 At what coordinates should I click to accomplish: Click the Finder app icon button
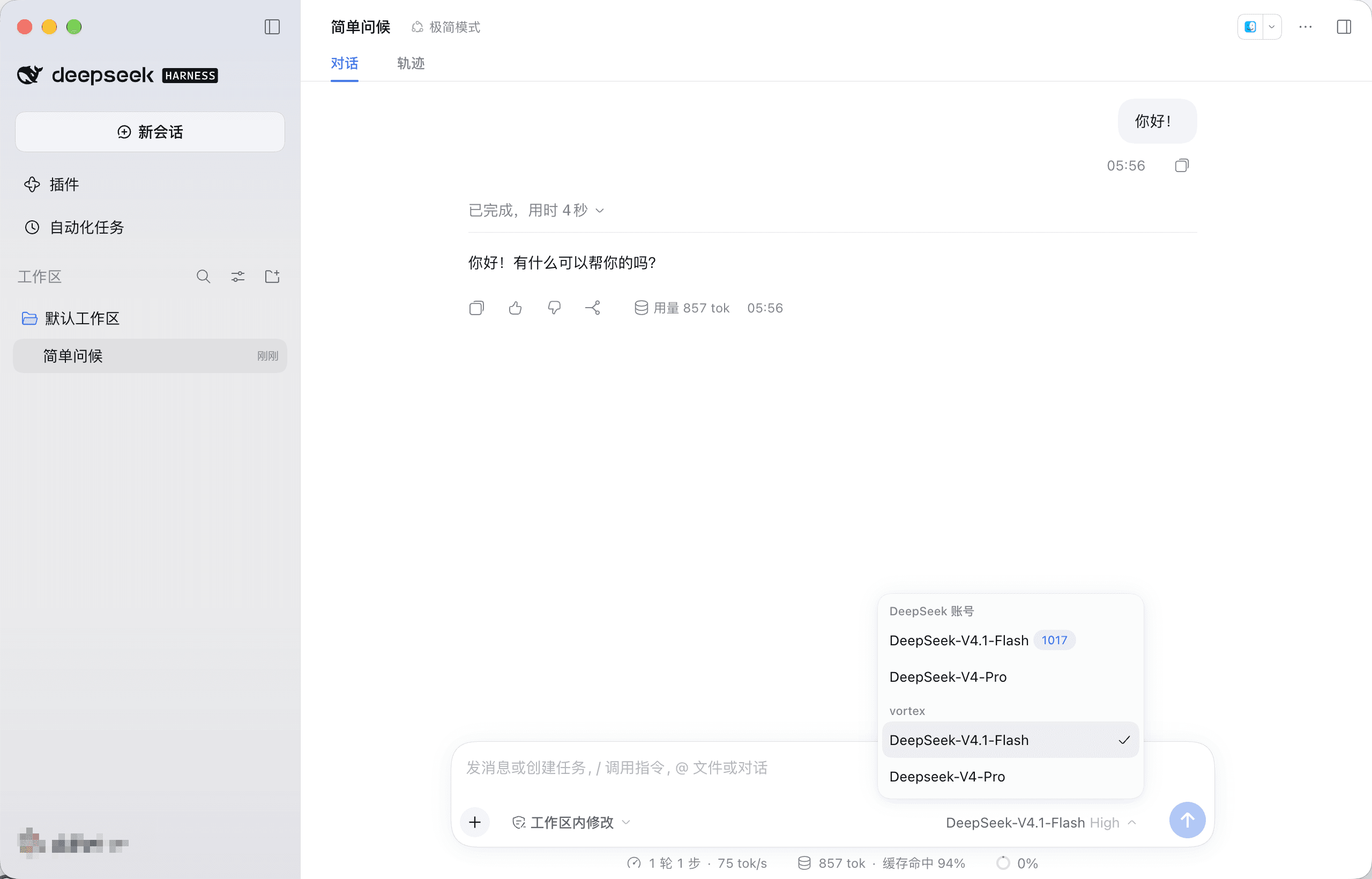[1250, 27]
